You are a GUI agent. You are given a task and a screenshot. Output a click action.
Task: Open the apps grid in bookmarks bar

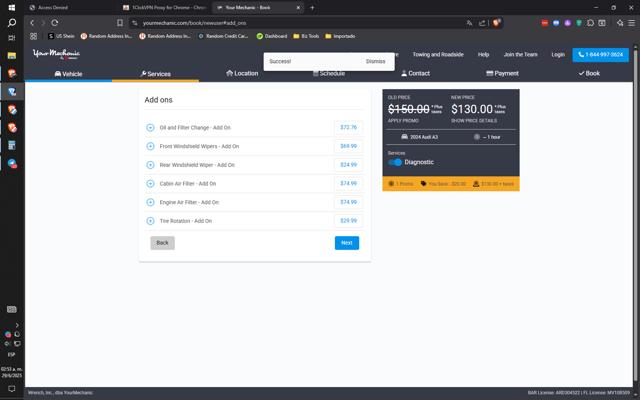(33, 36)
